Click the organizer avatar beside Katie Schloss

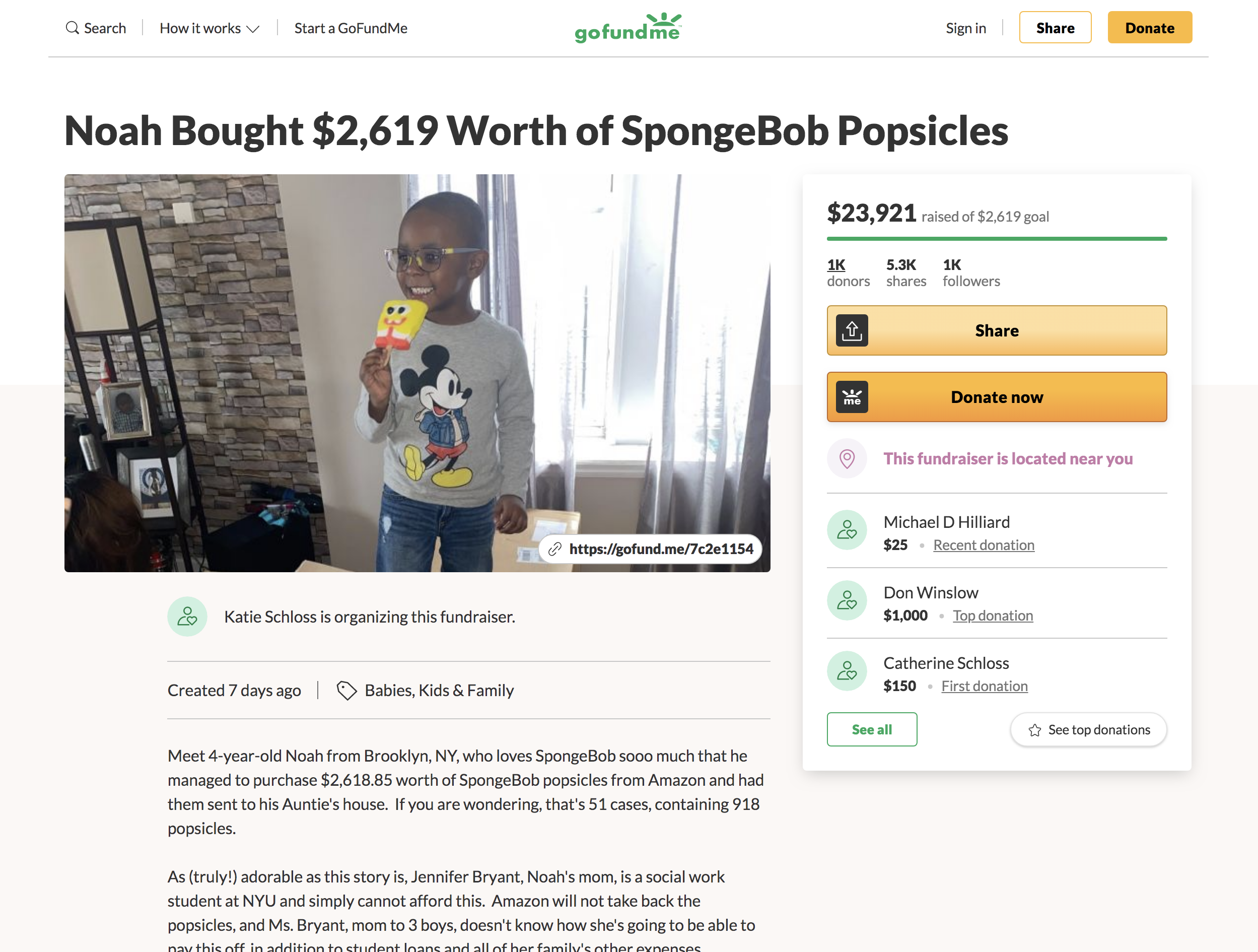pyautogui.click(x=187, y=617)
